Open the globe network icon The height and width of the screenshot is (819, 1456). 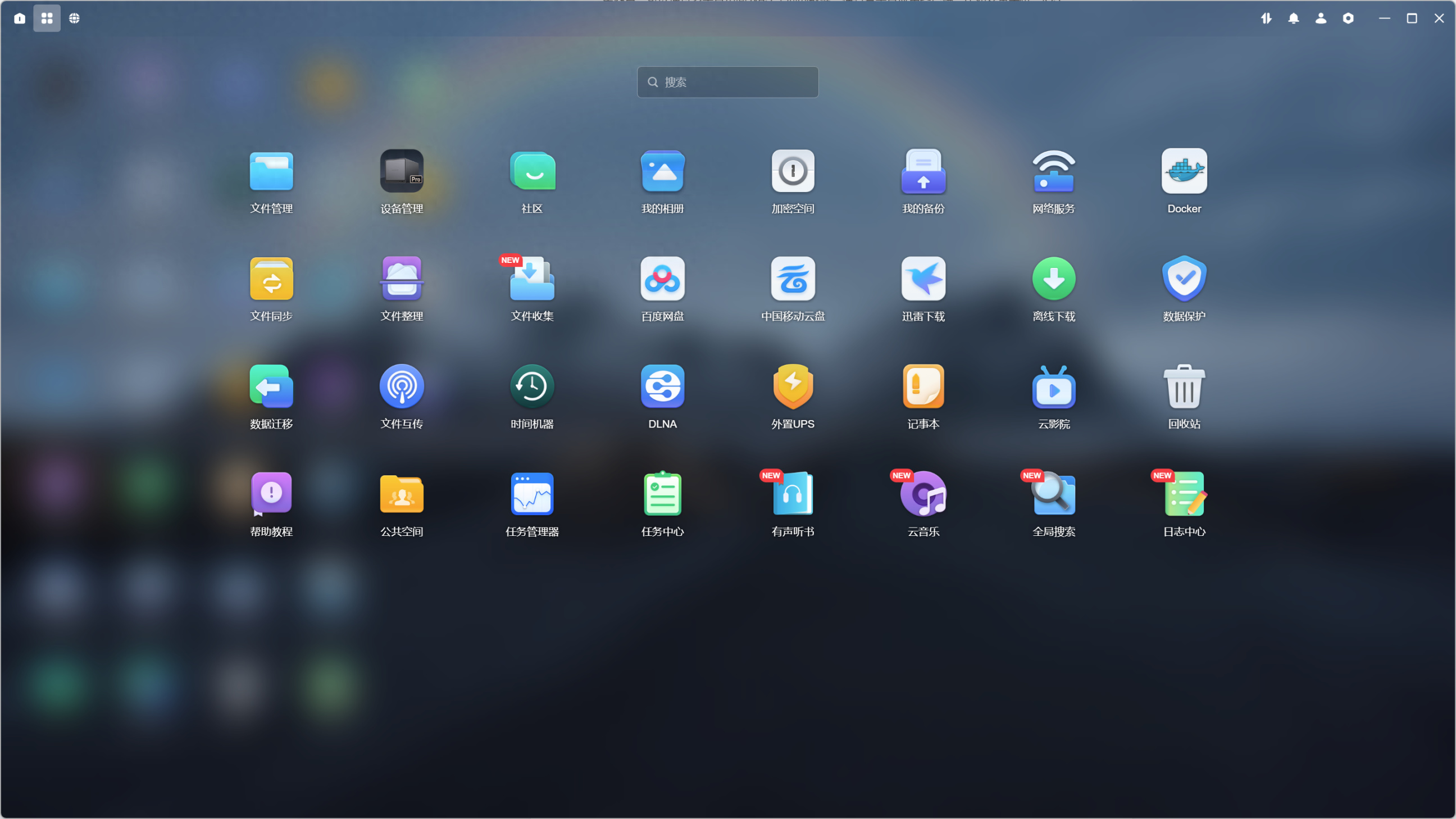(74, 18)
